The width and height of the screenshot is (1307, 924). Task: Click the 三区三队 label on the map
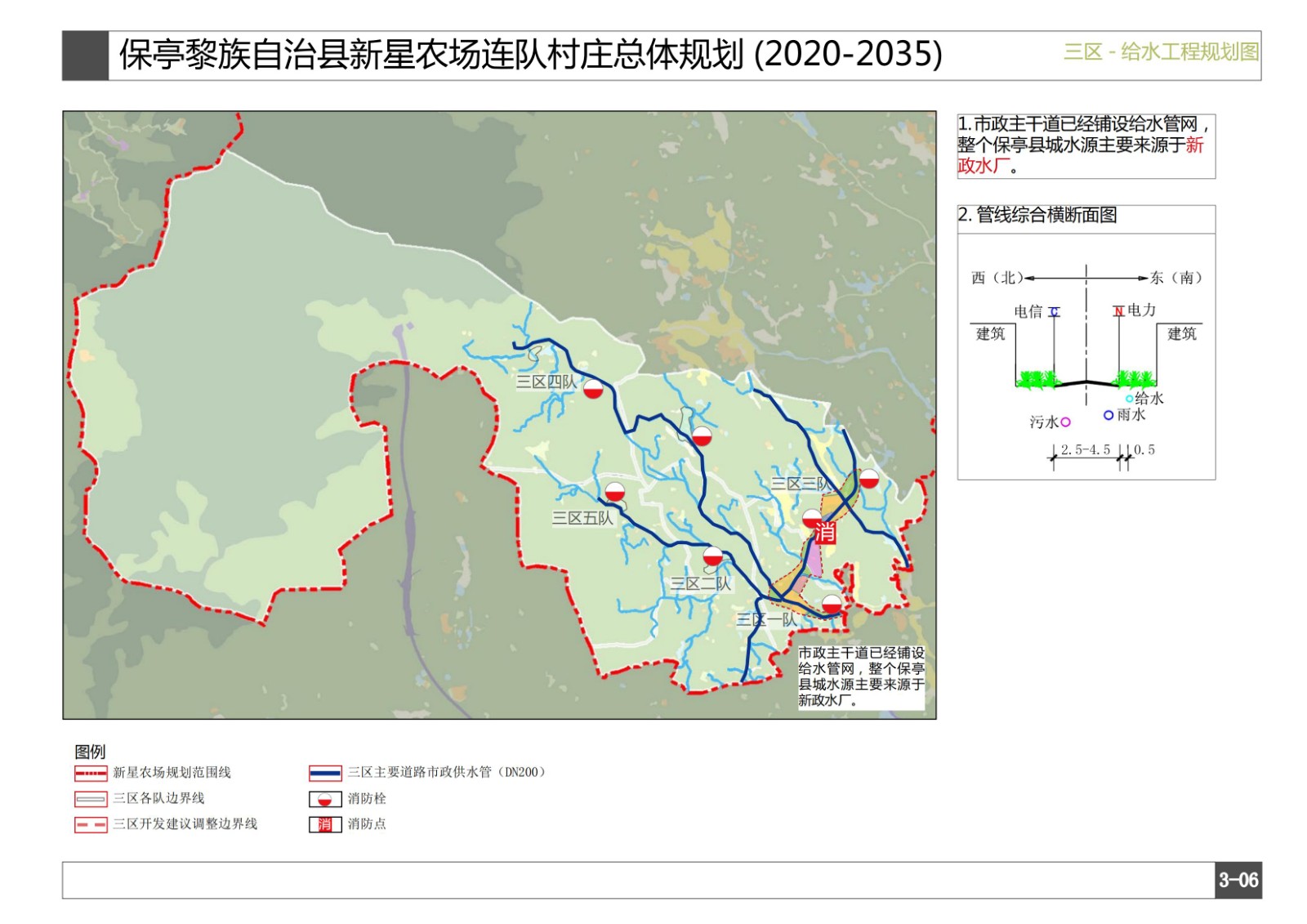[x=798, y=484]
